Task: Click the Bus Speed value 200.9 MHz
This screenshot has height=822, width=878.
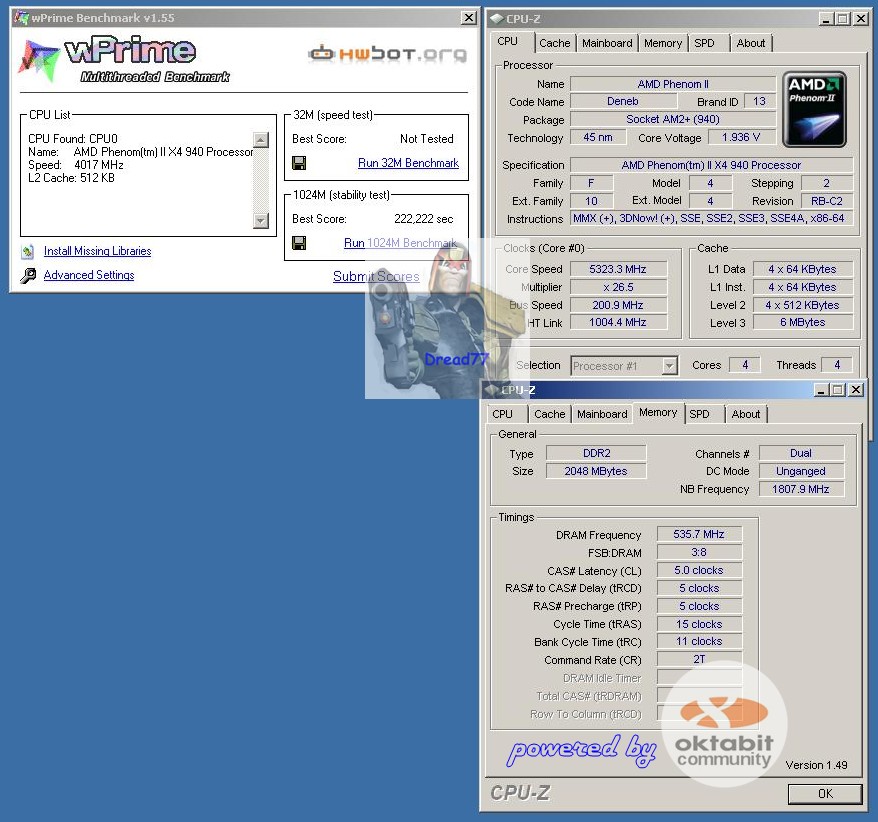Action: pyautogui.click(x=618, y=305)
